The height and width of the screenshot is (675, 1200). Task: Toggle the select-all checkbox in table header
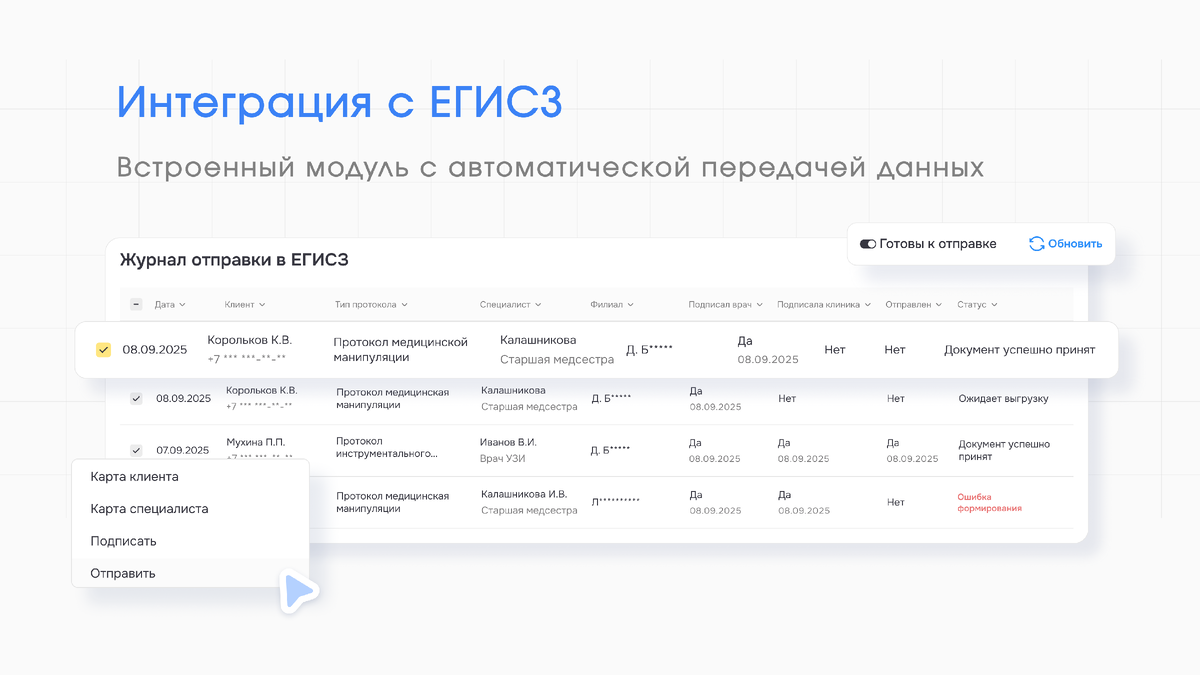[x=136, y=305]
